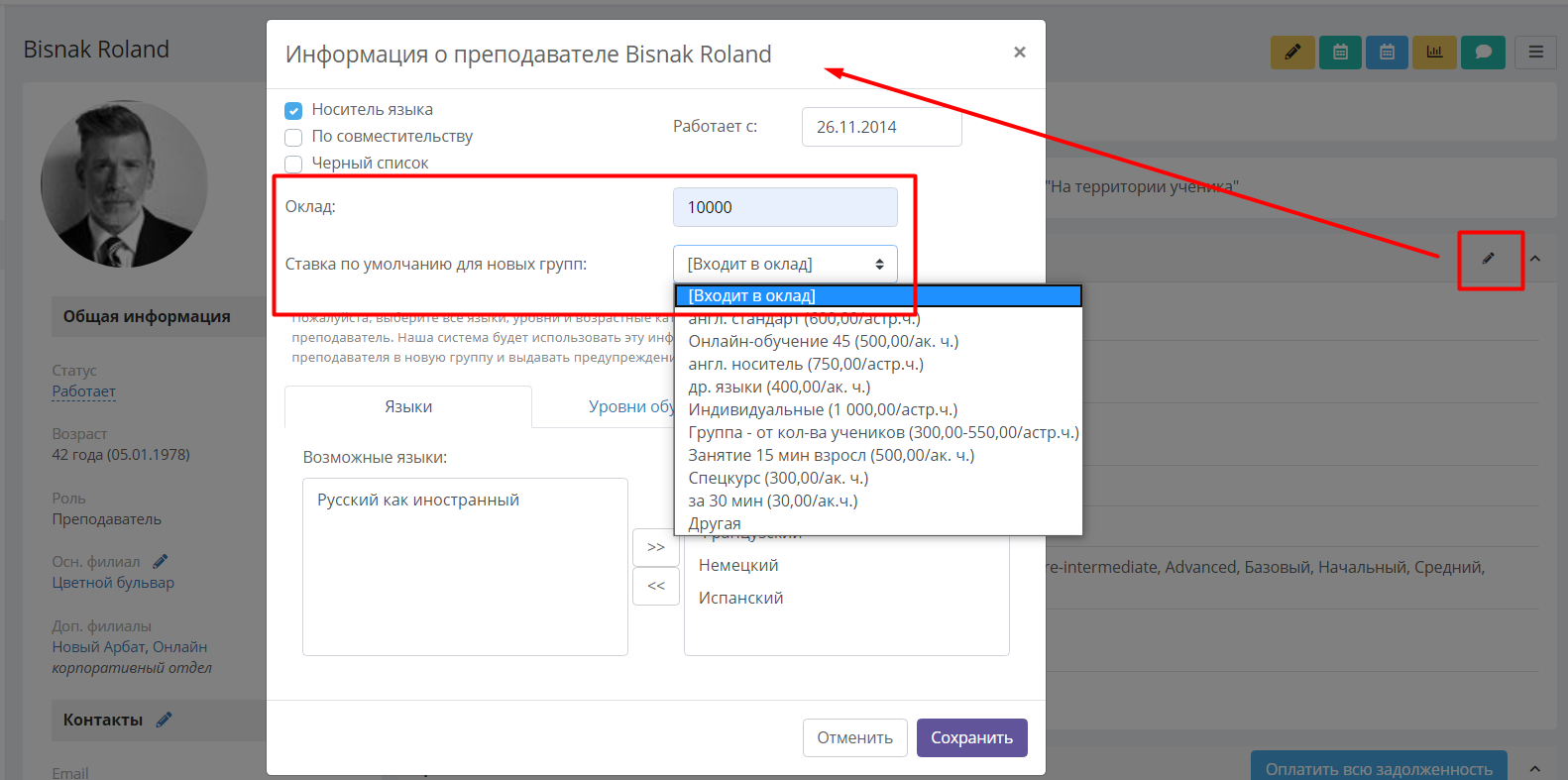Click the teacher profile photo
The height and width of the screenshot is (780, 1568).
click(124, 183)
